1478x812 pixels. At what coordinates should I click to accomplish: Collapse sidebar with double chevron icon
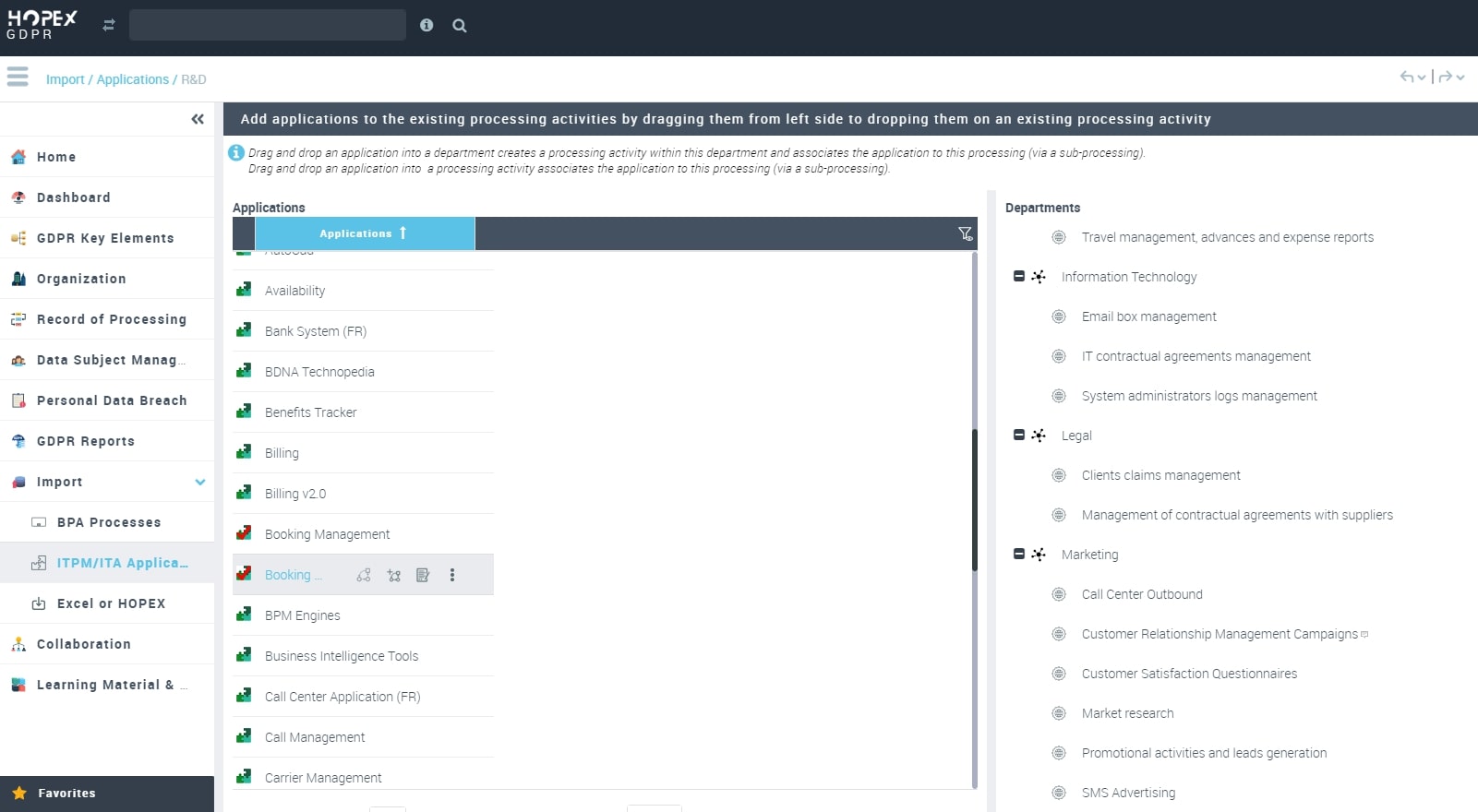[x=198, y=119]
